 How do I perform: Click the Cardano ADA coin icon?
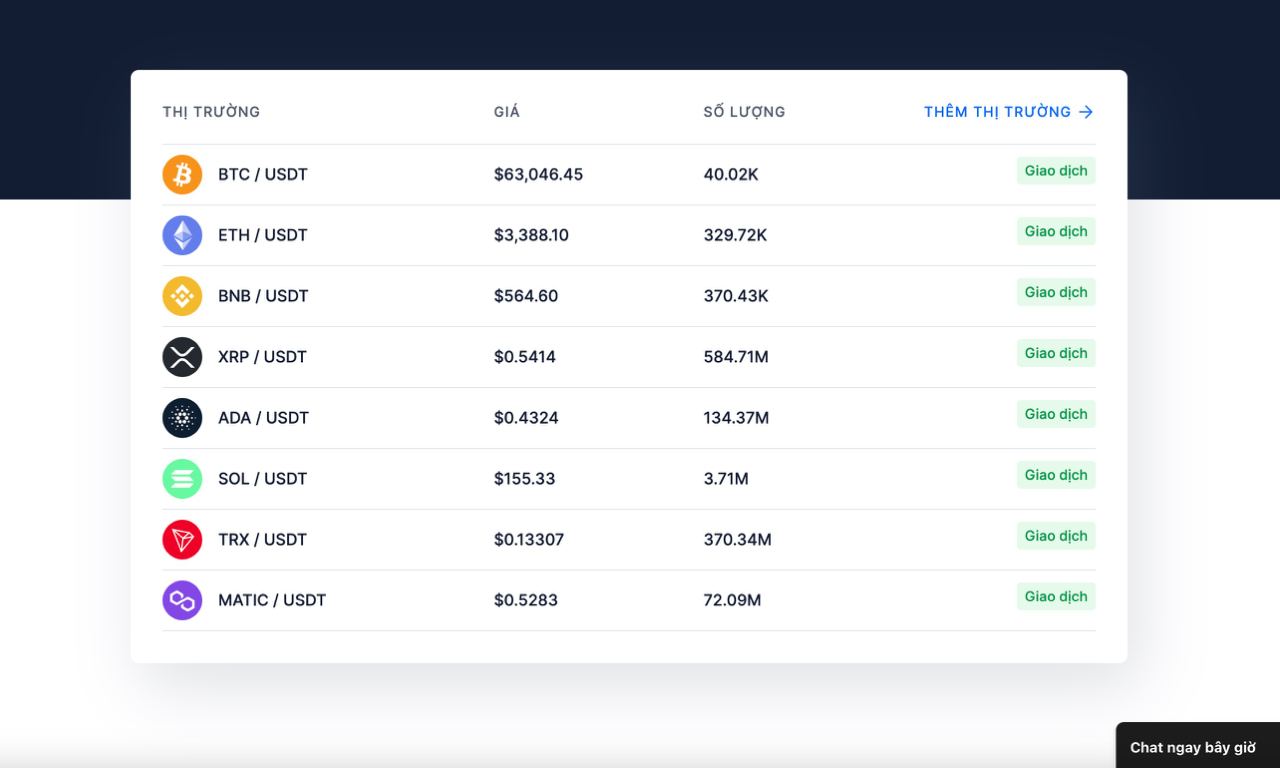tap(182, 418)
